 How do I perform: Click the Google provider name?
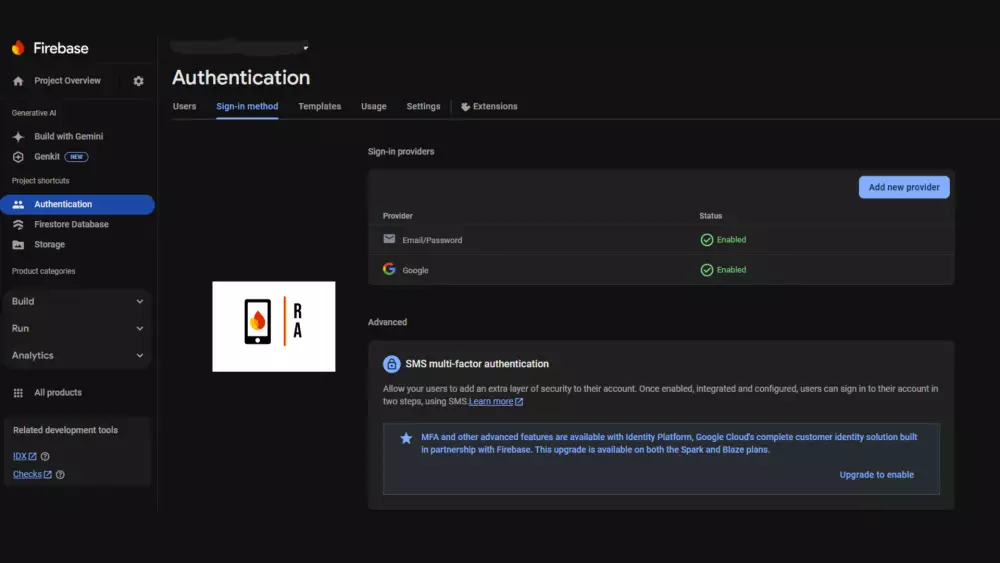coord(415,270)
